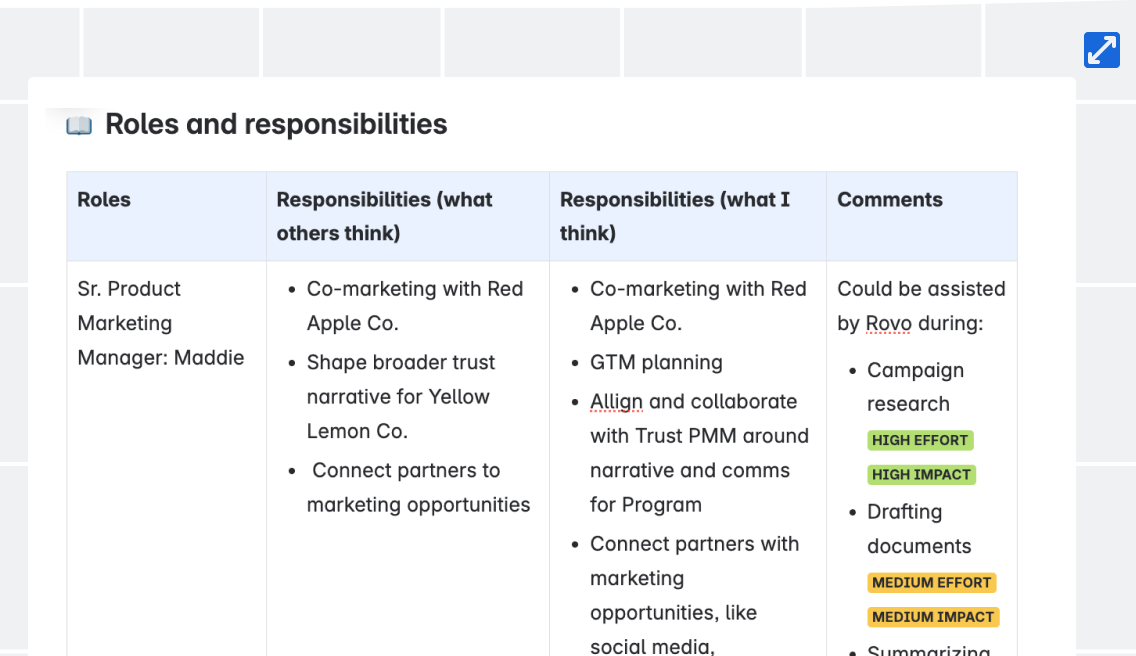Viewport: 1136px width, 656px height.
Task: Click the expand fullscreen arrow icon
Action: coord(1101,50)
